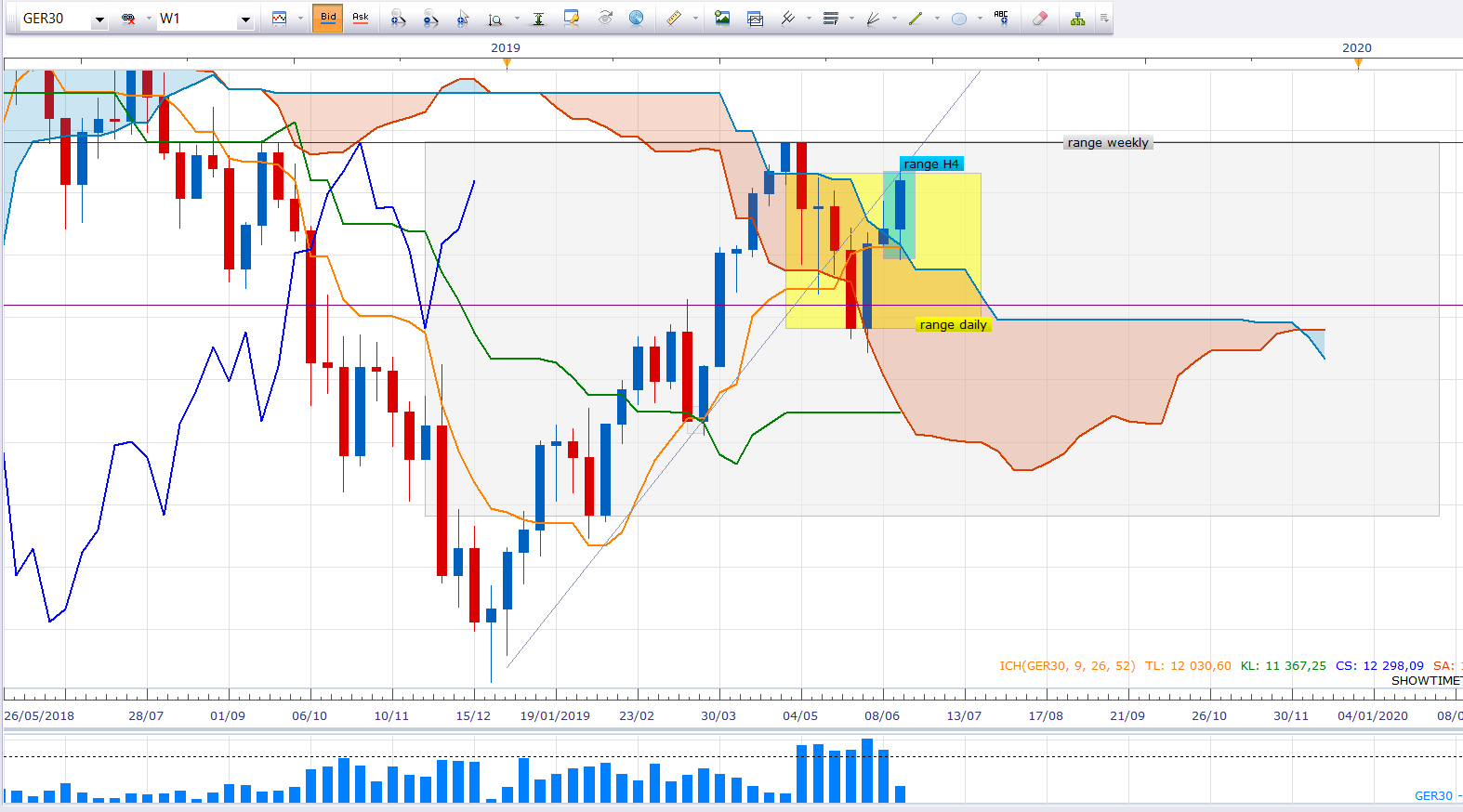The width and height of the screenshot is (1463, 812).
Task: Expand the pitchfork tool dropdown arrow
Action: pos(809,19)
